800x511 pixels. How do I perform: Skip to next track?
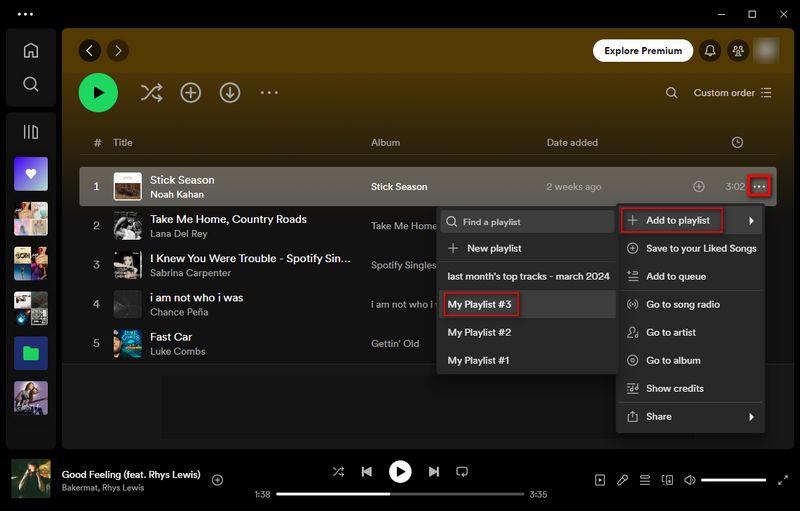click(x=434, y=472)
